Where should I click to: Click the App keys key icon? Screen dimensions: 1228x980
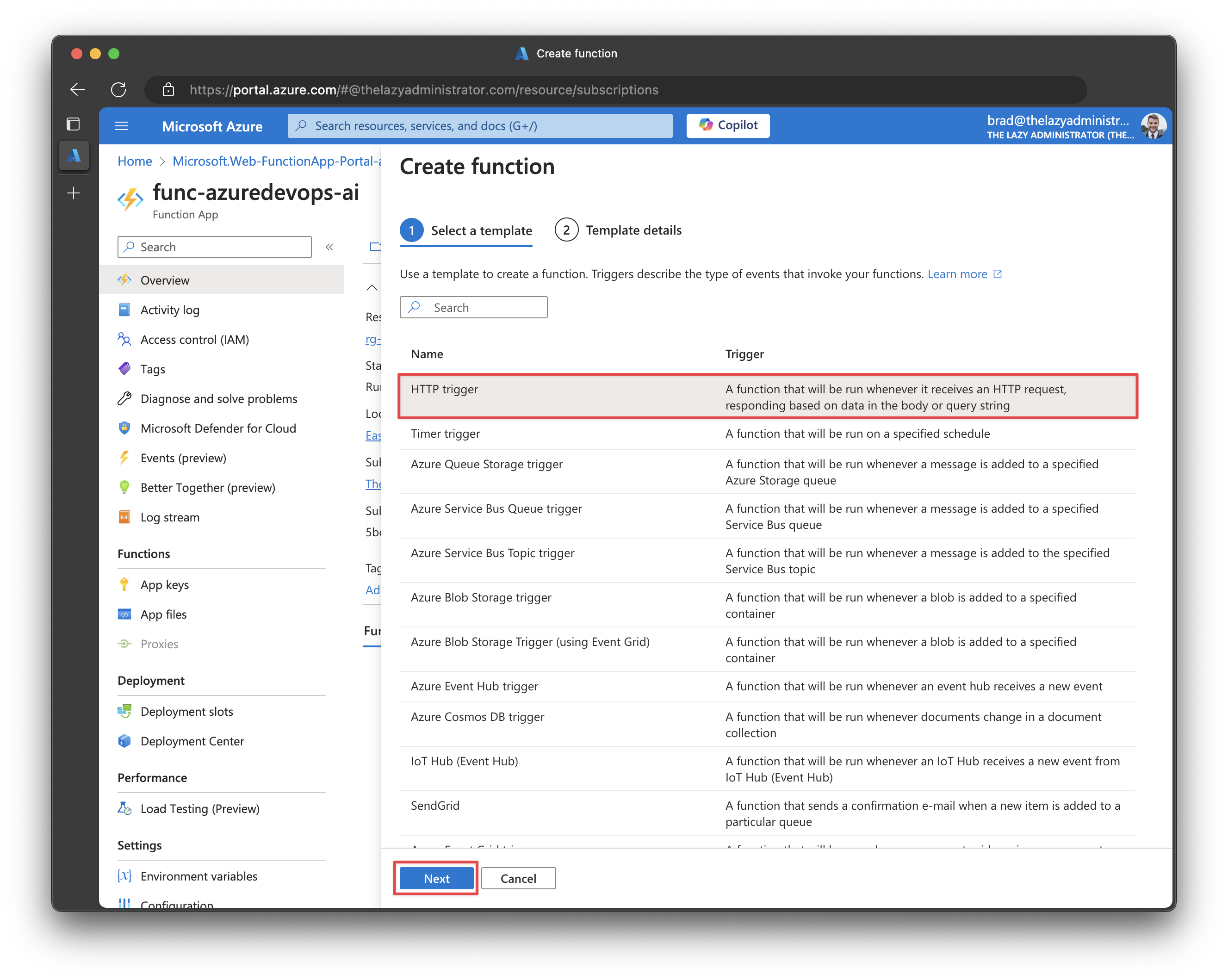tap(124, 585)
